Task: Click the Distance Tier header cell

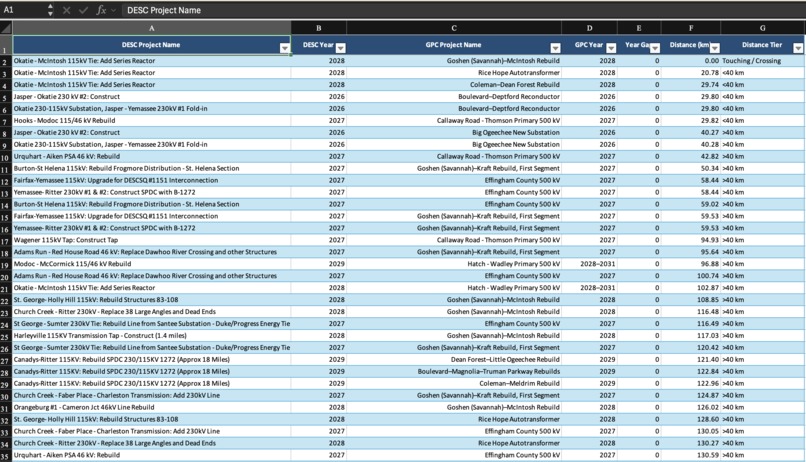Action: [763, 45]
